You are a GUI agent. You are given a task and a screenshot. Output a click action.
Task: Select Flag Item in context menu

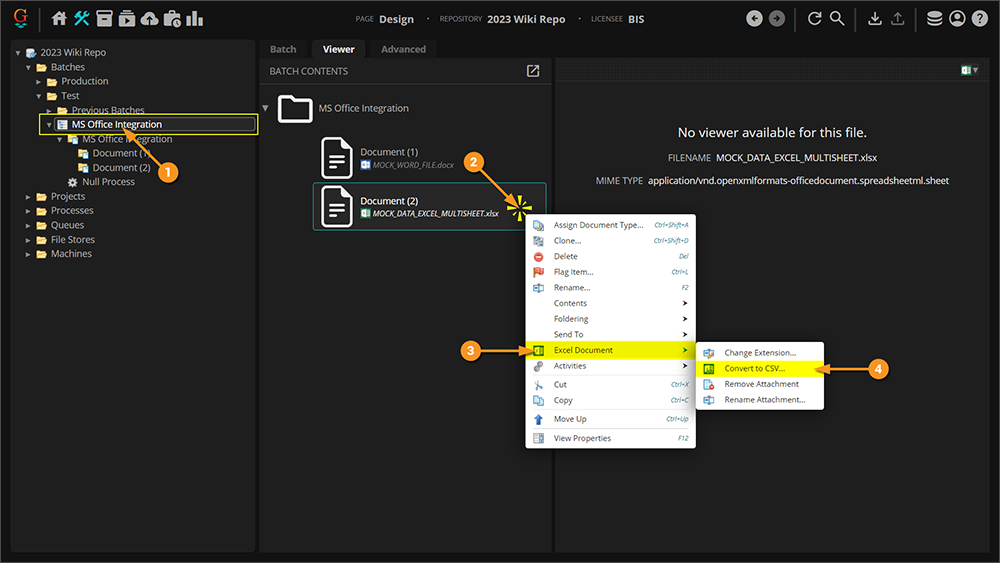(573, 272)
